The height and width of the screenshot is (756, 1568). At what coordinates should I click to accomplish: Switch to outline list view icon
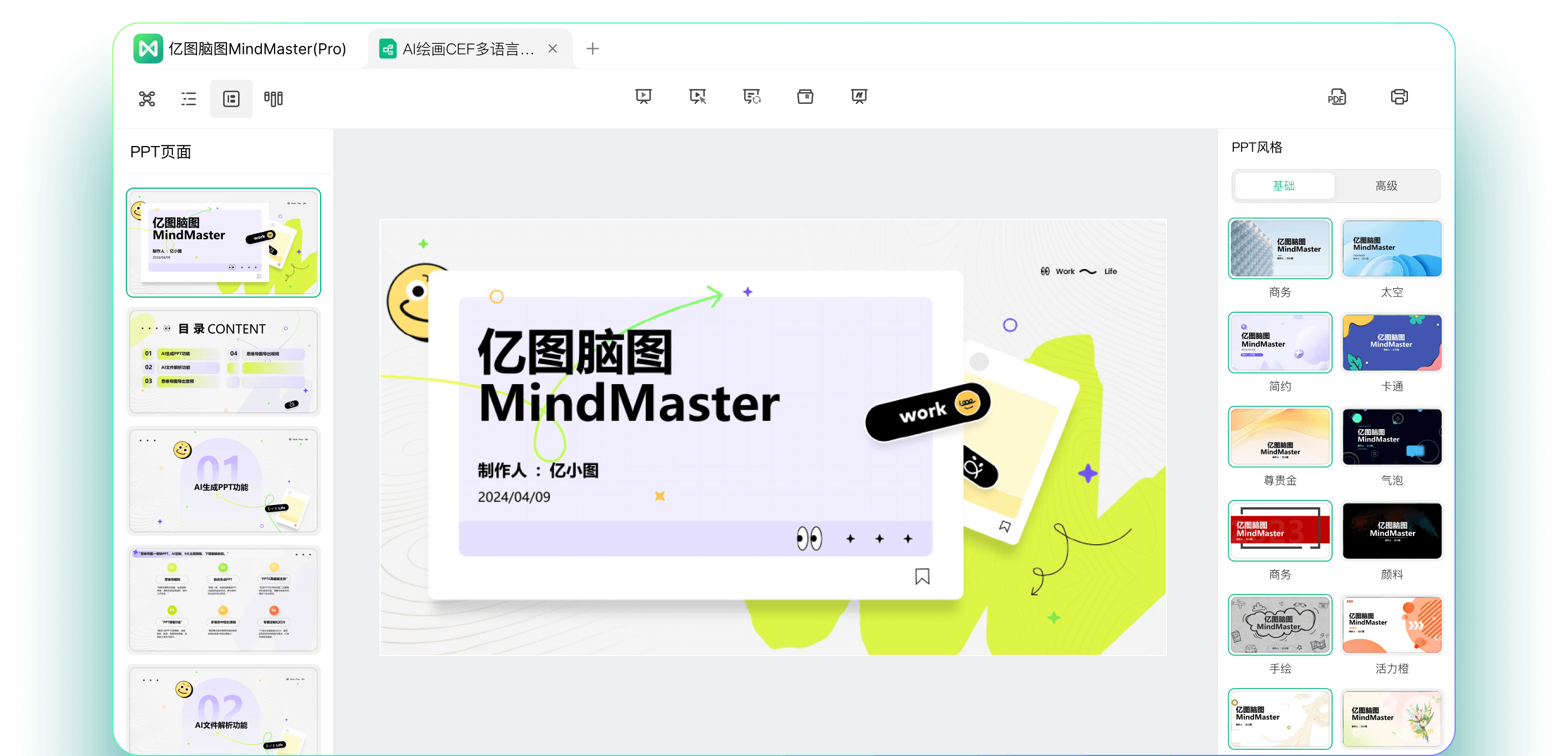[189, 99]
